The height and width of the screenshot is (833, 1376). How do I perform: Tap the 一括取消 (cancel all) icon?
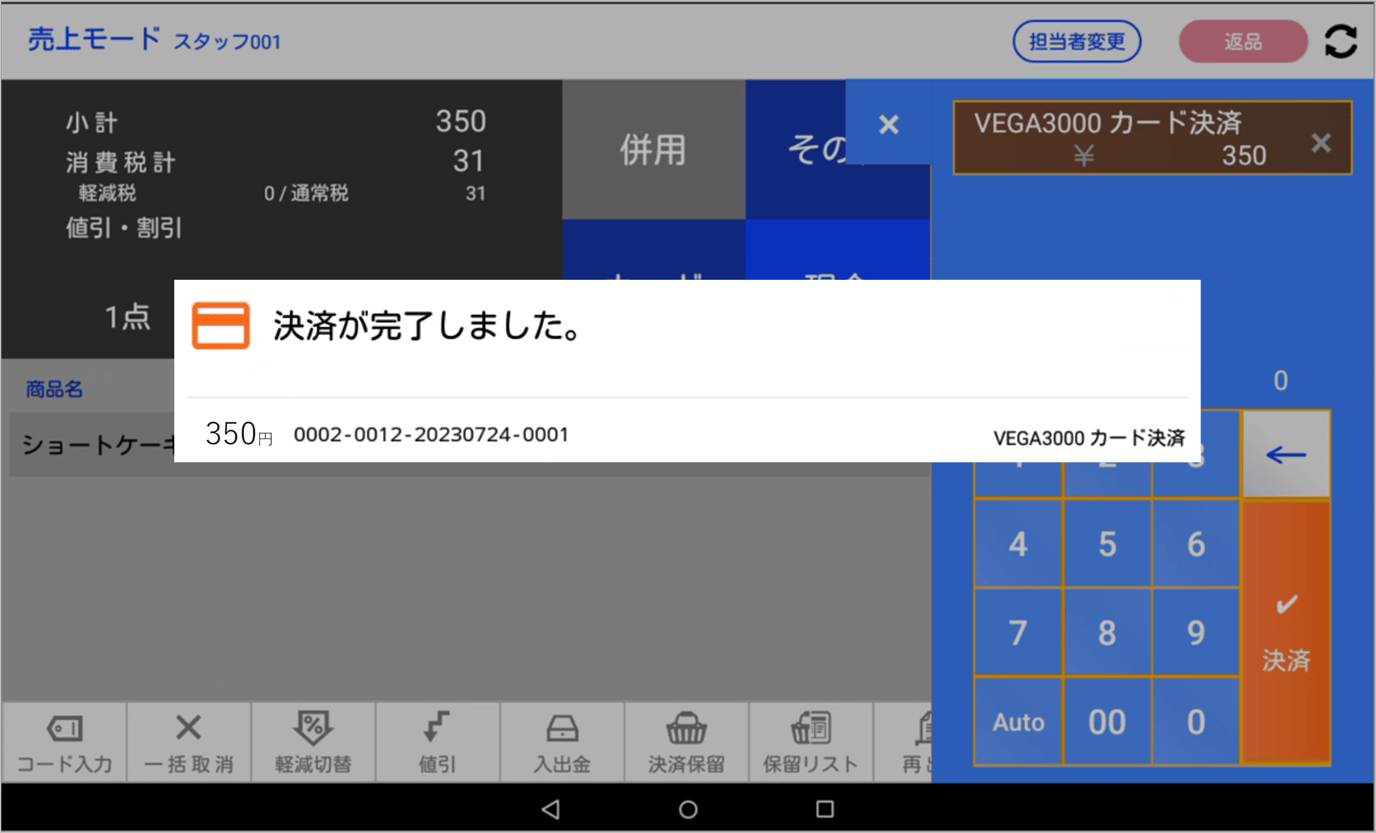click(187, 742)
